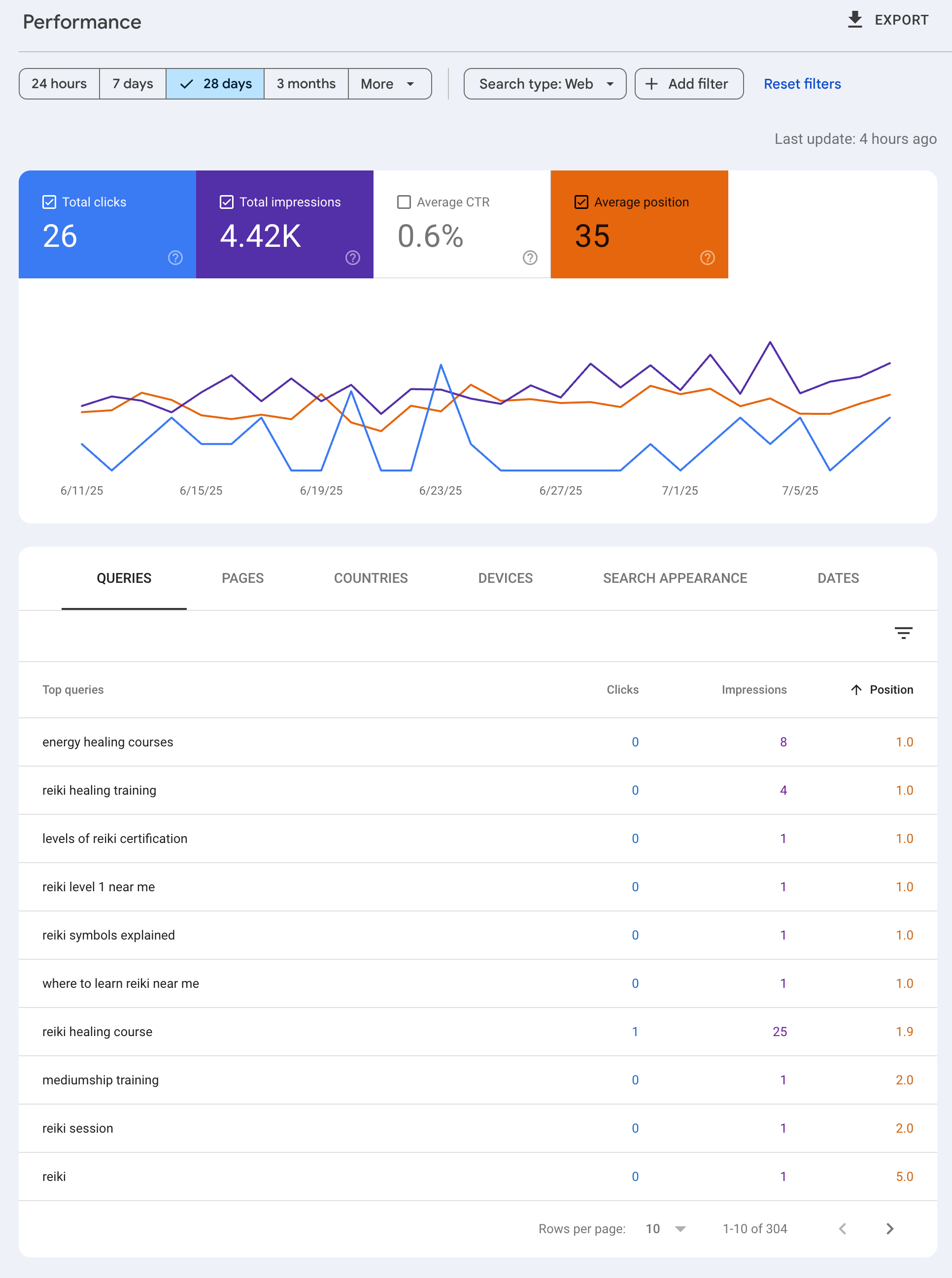Click the 'Last update: 4 hours ago' text
This screenshot has height=1278, width=952.
click(x=855, y=139)
